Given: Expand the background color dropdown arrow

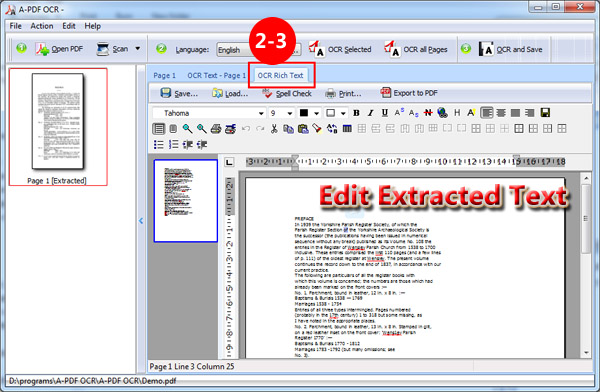Looking at the screenshot, I should click(x=343, y=113).
